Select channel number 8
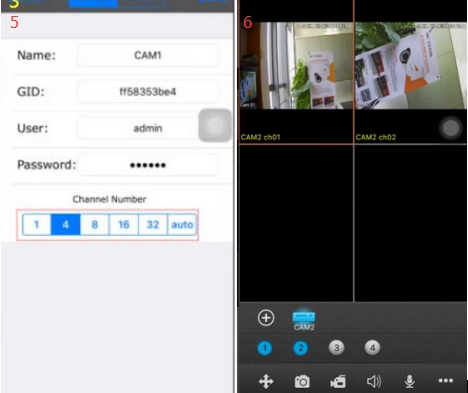 click(x=95, y=225)
